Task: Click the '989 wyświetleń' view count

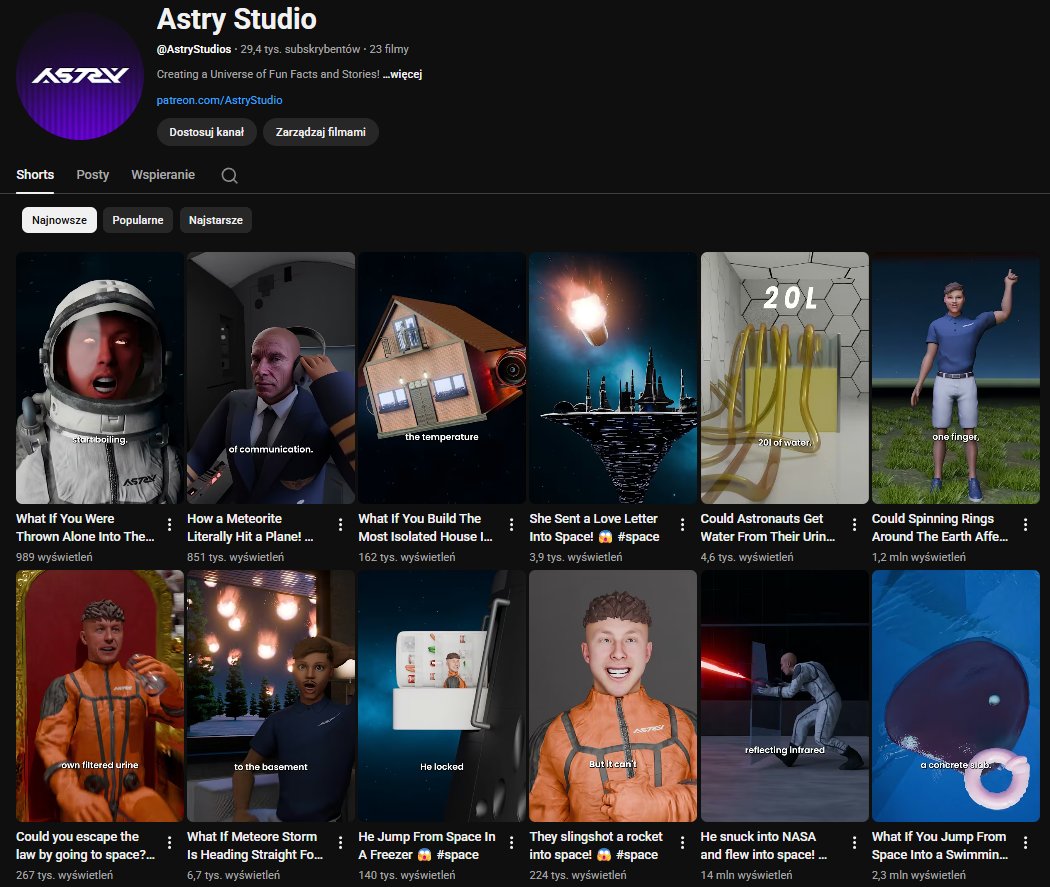Action: pos(54,557)
